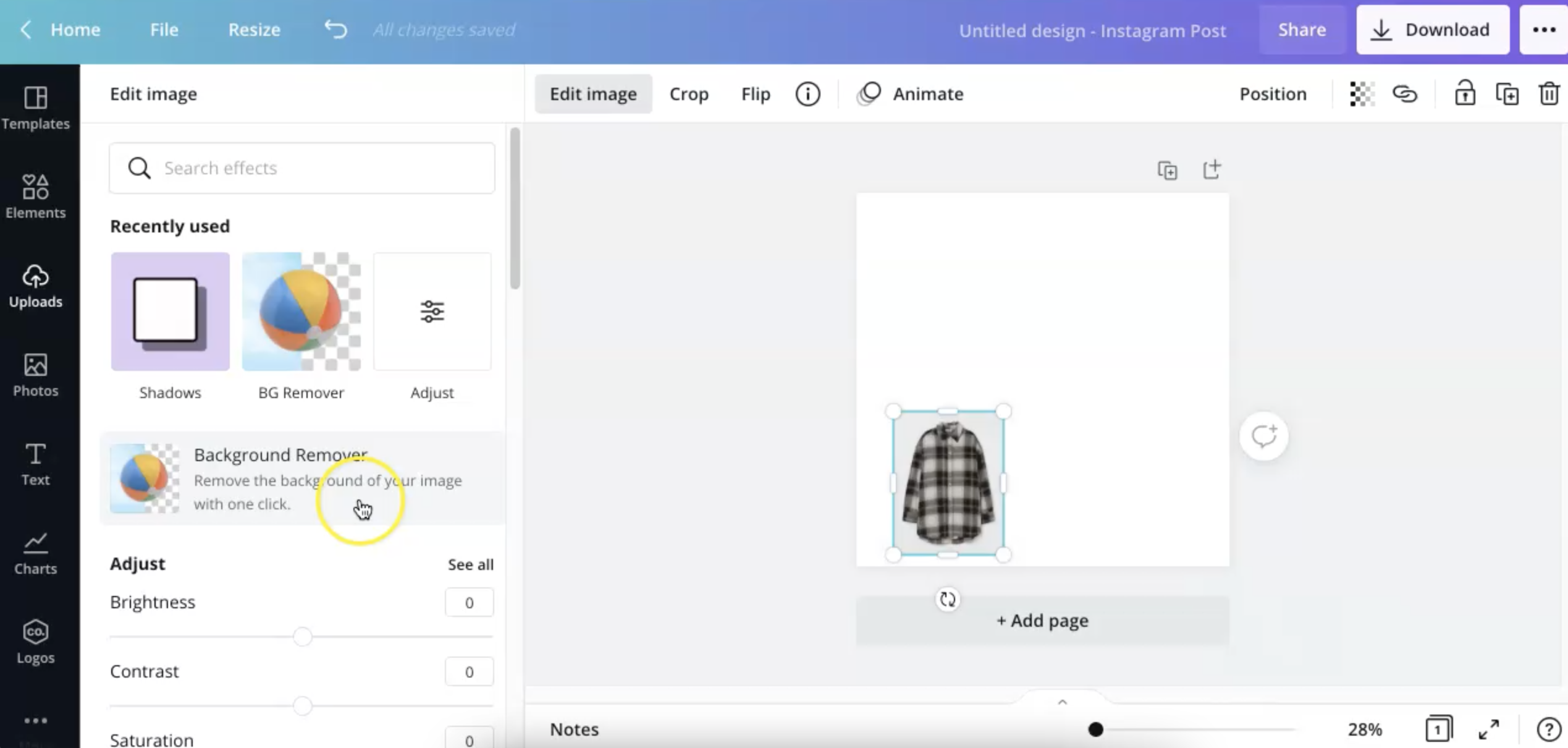This screenshot has height=748, width=1568.
Task: Click the link icon in toolbar
Action: click(1404, 94)
